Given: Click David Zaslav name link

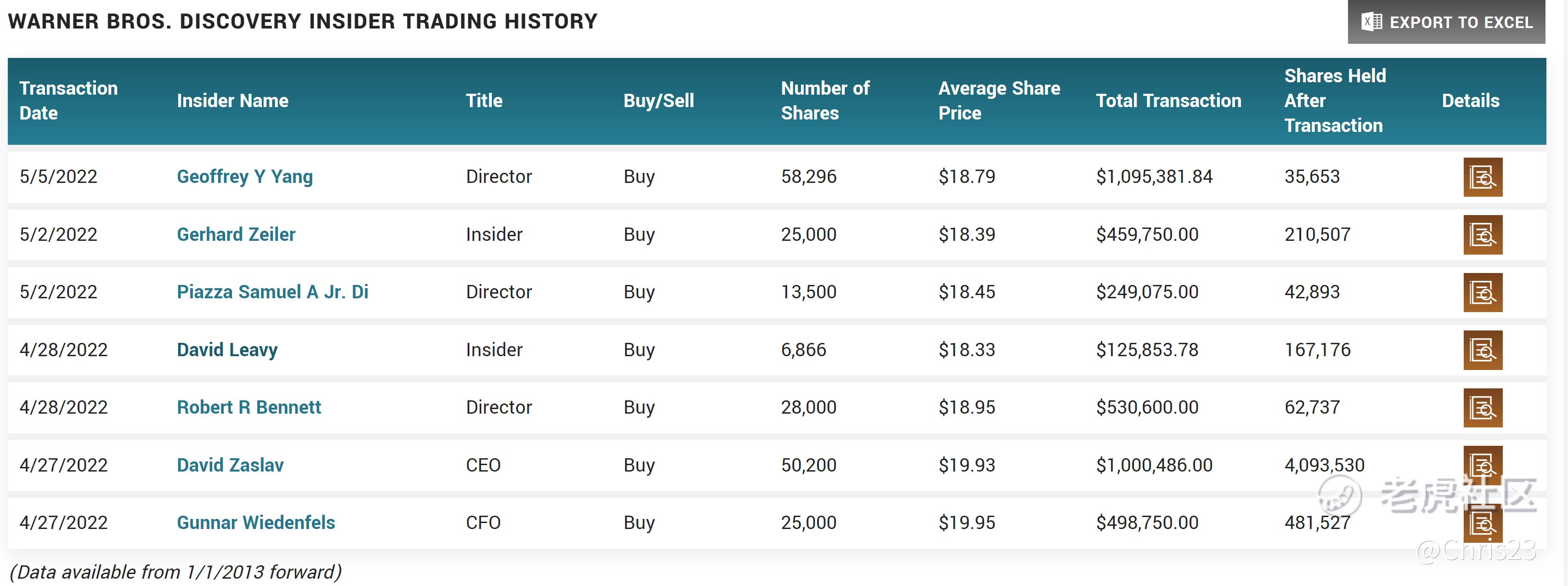Looking at the screenshot, I should pyautogui.click(x=230, y=465).
